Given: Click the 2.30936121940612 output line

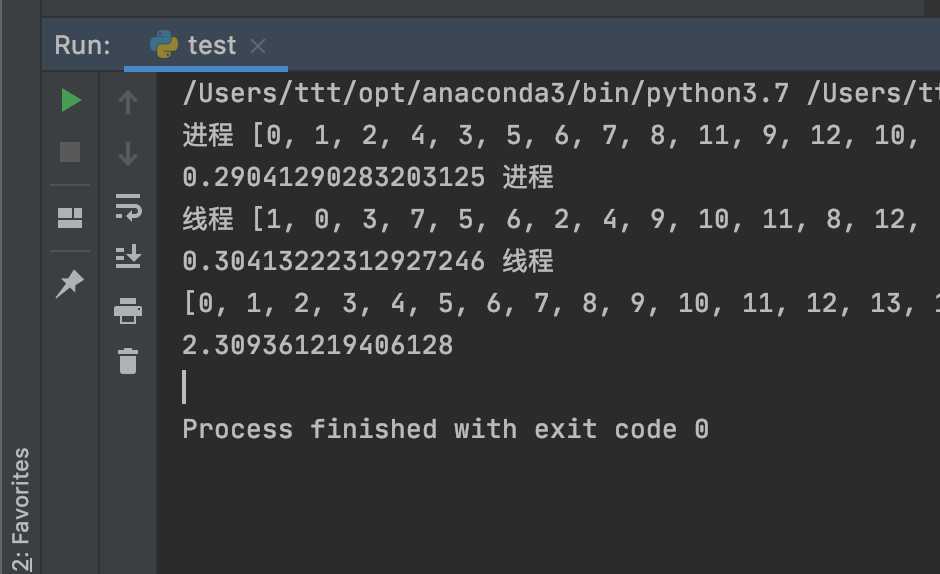Looking at the screenshot, I should tap(318, 345).
